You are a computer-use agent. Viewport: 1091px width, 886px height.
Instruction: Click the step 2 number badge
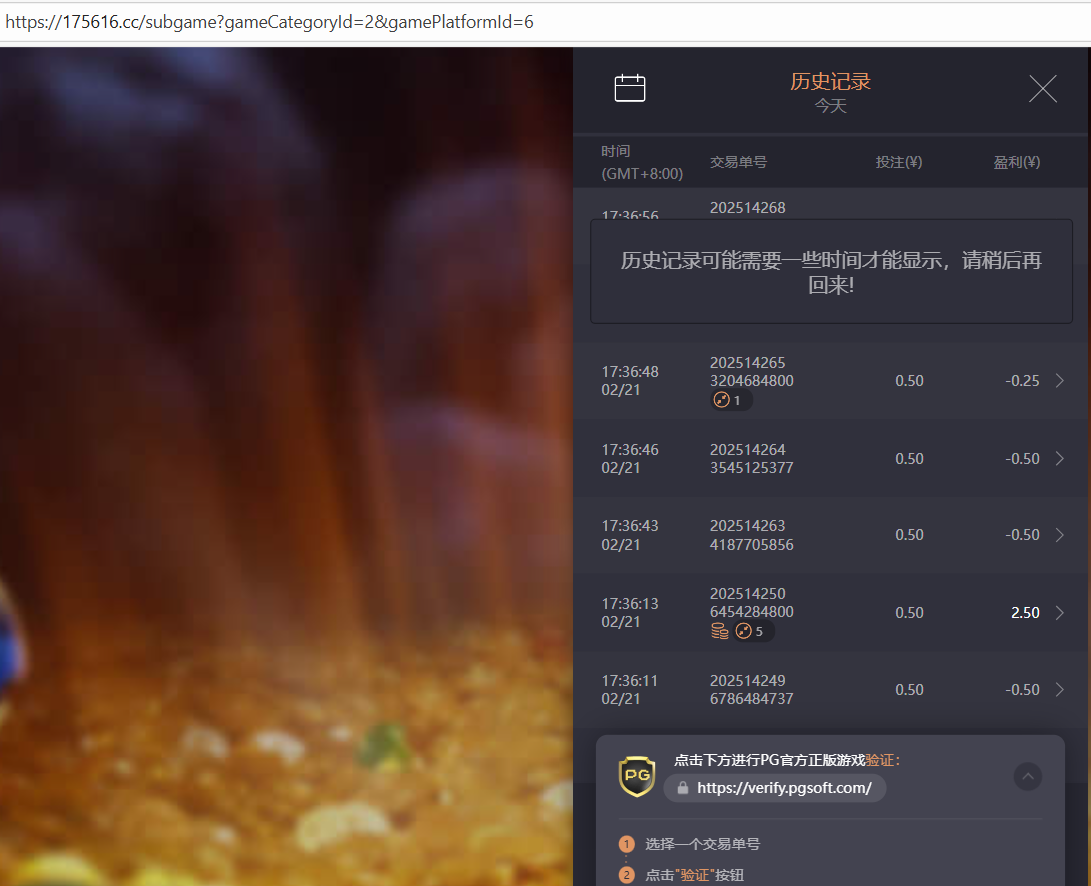627,875
